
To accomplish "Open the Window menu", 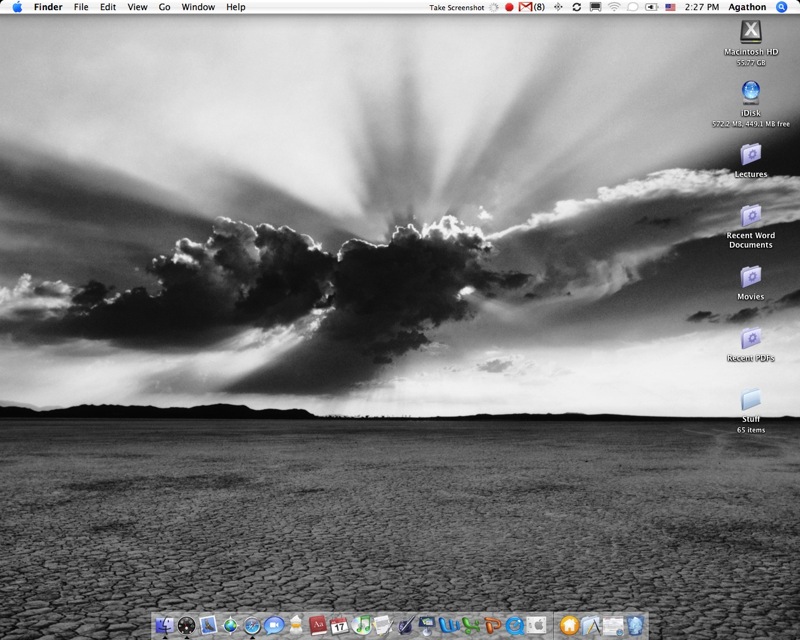I will click(198, 7).
